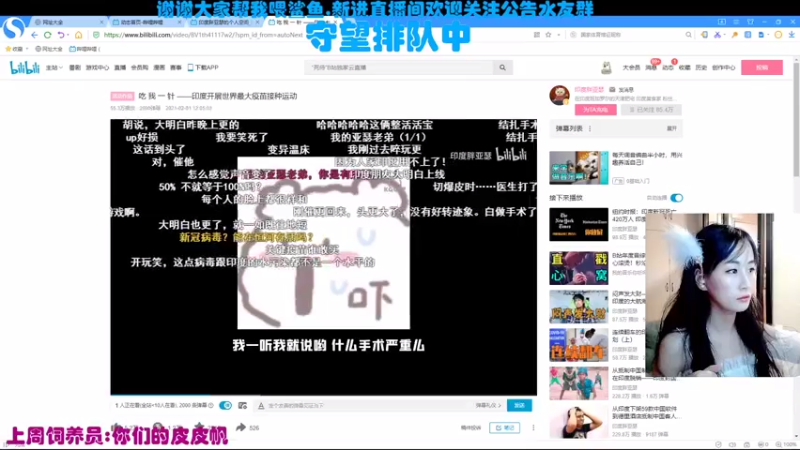Open danmaku settings icon beside toggle

click(x=242, y=405)
